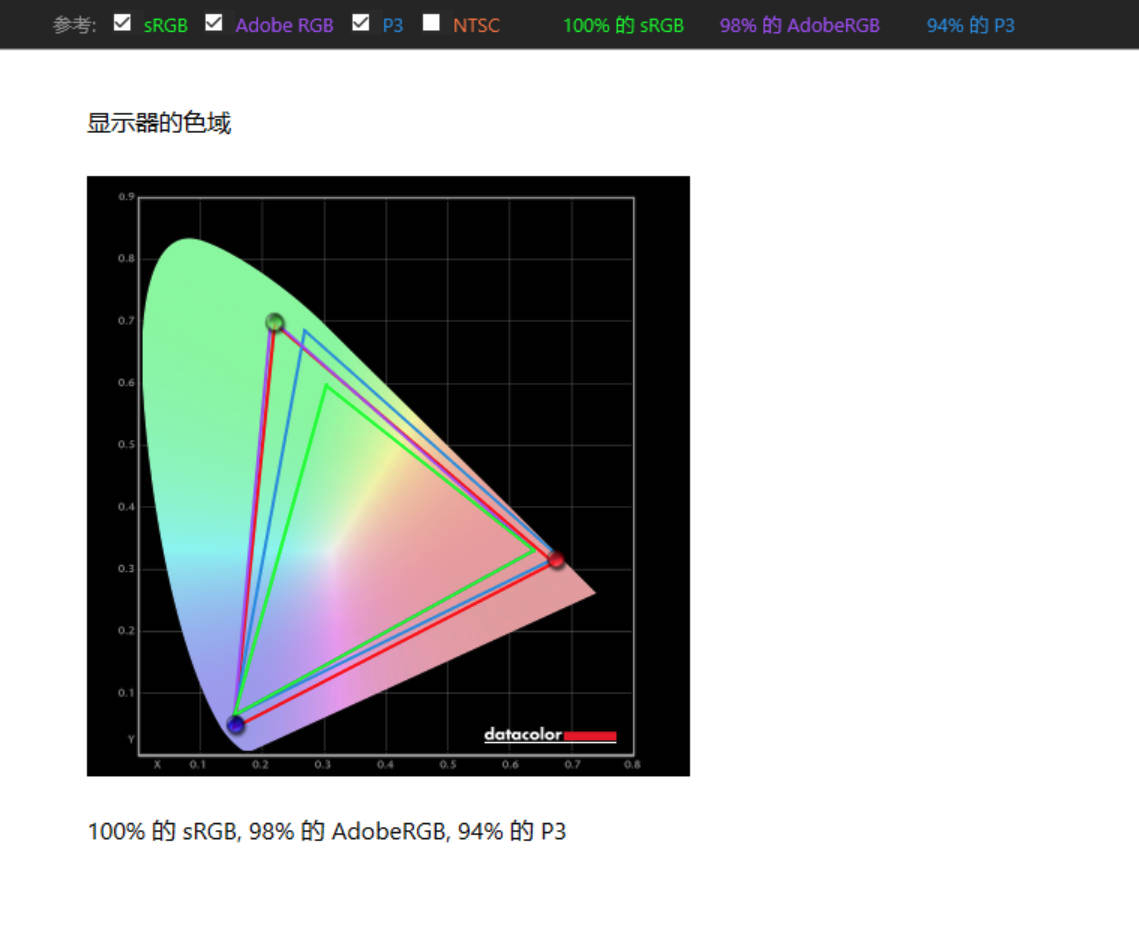Enable the NTSC reference checkbox
Screen dimensions: 1139x925
(431, 23)
